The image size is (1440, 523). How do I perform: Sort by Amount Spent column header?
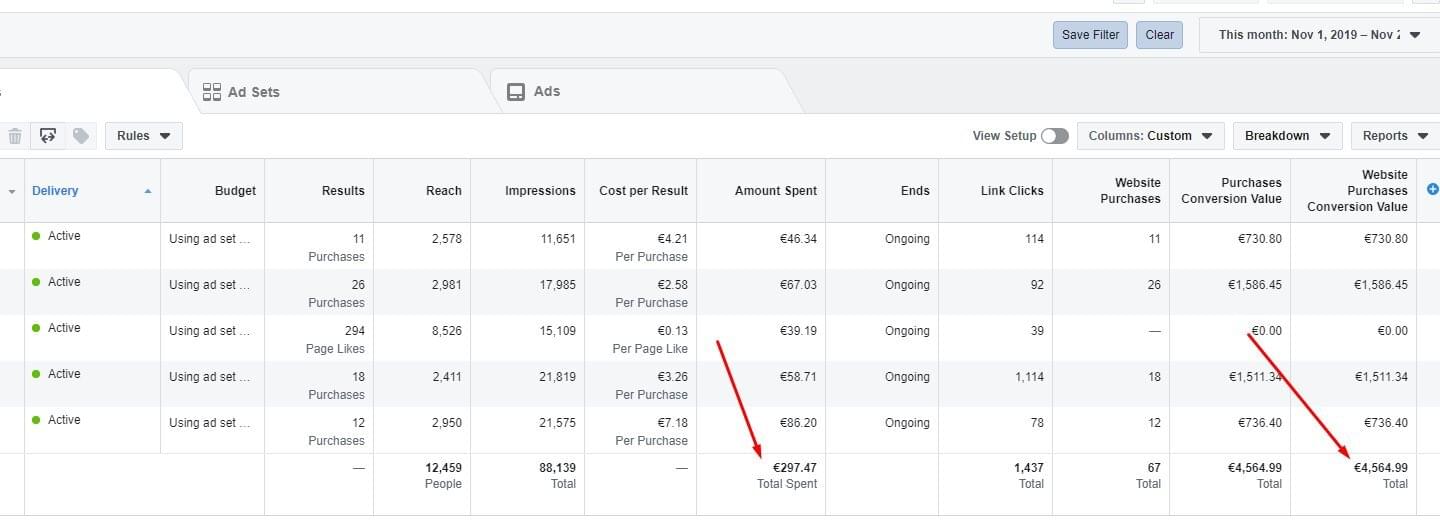point(775,191)
